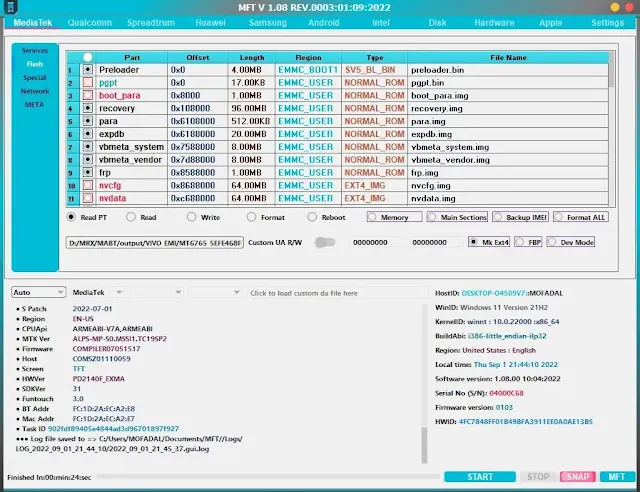Image resolution: width=640 pixels, height=492 pixels.
Task: Check the nvdata partition checkbox
Action: [87, 198]
